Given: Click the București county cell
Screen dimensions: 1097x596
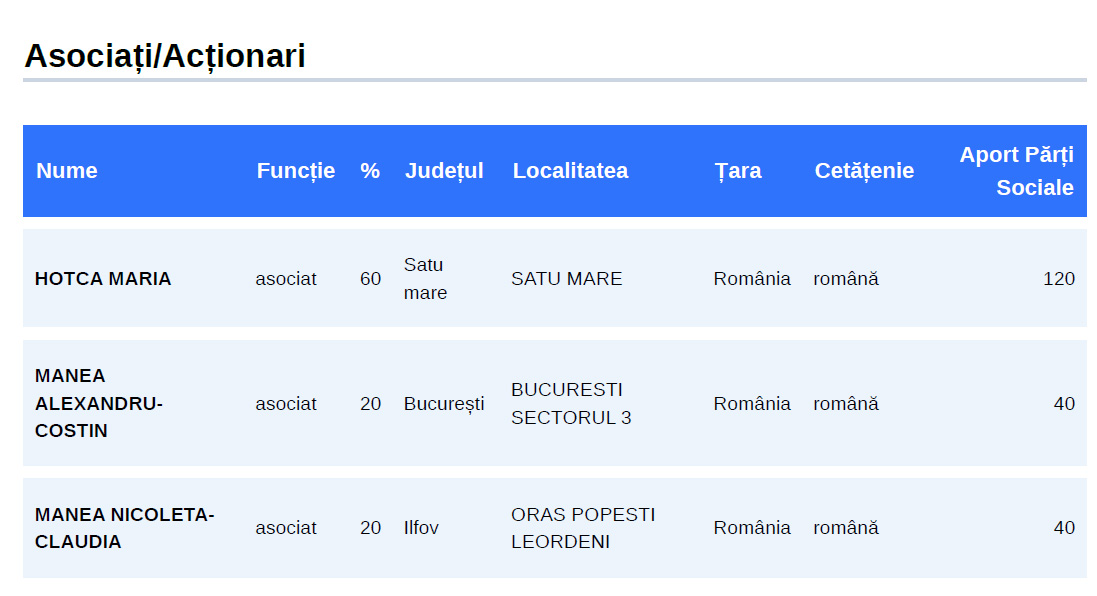Looking at the screenshot, I should (x=443, y=403).
